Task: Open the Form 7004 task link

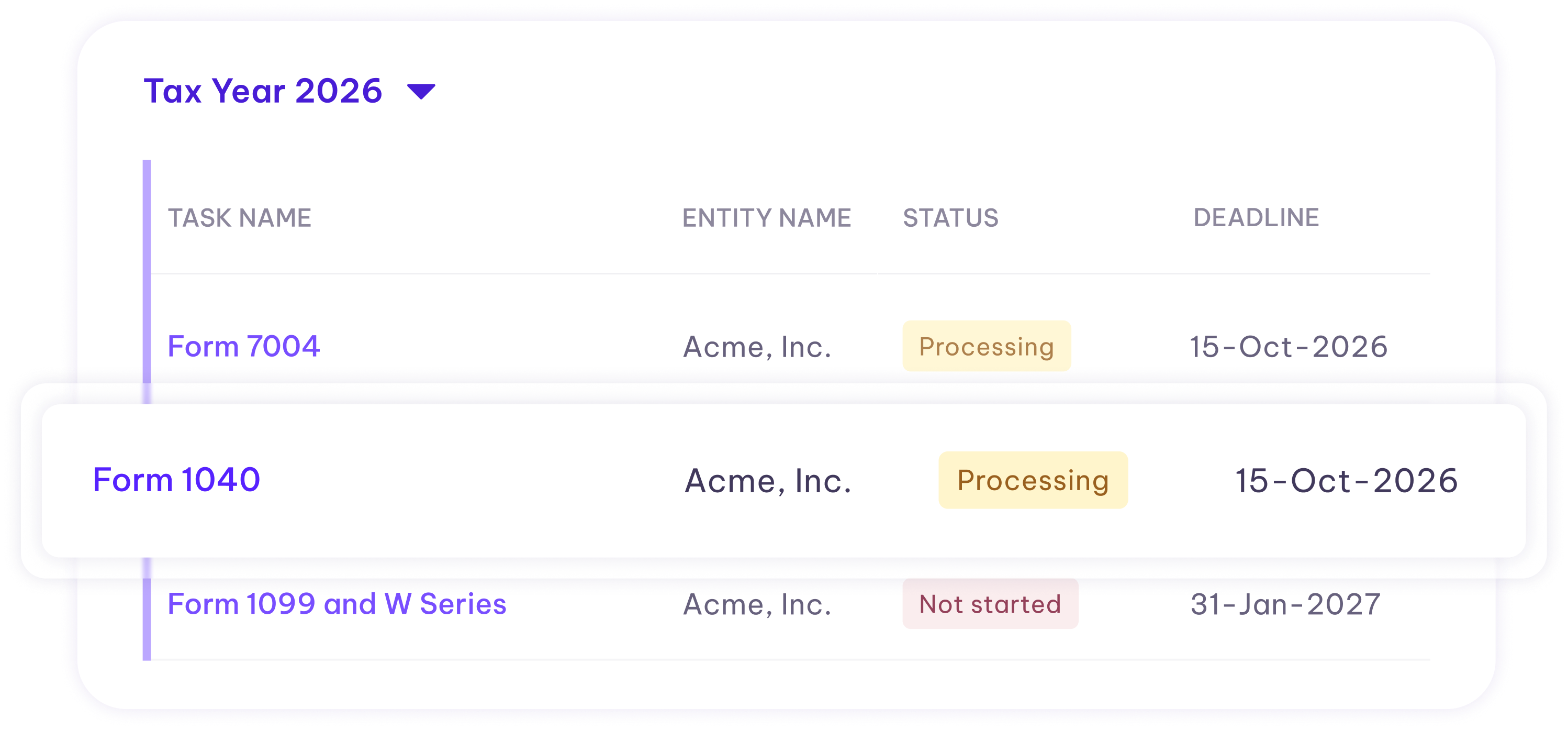Action: (x=243, y=347)
